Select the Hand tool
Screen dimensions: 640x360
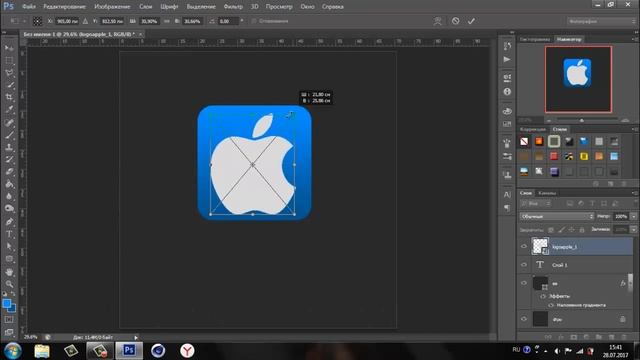coord(9,272)
